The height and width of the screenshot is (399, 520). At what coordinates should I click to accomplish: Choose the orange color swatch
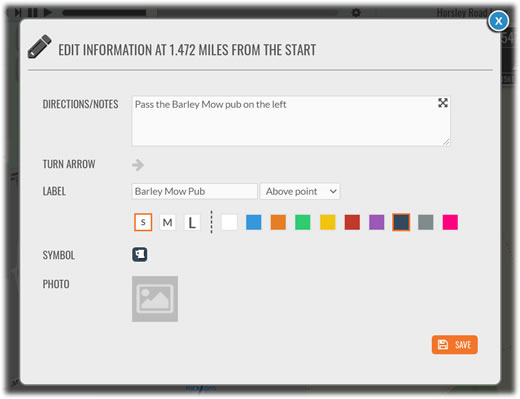point(278,222)
